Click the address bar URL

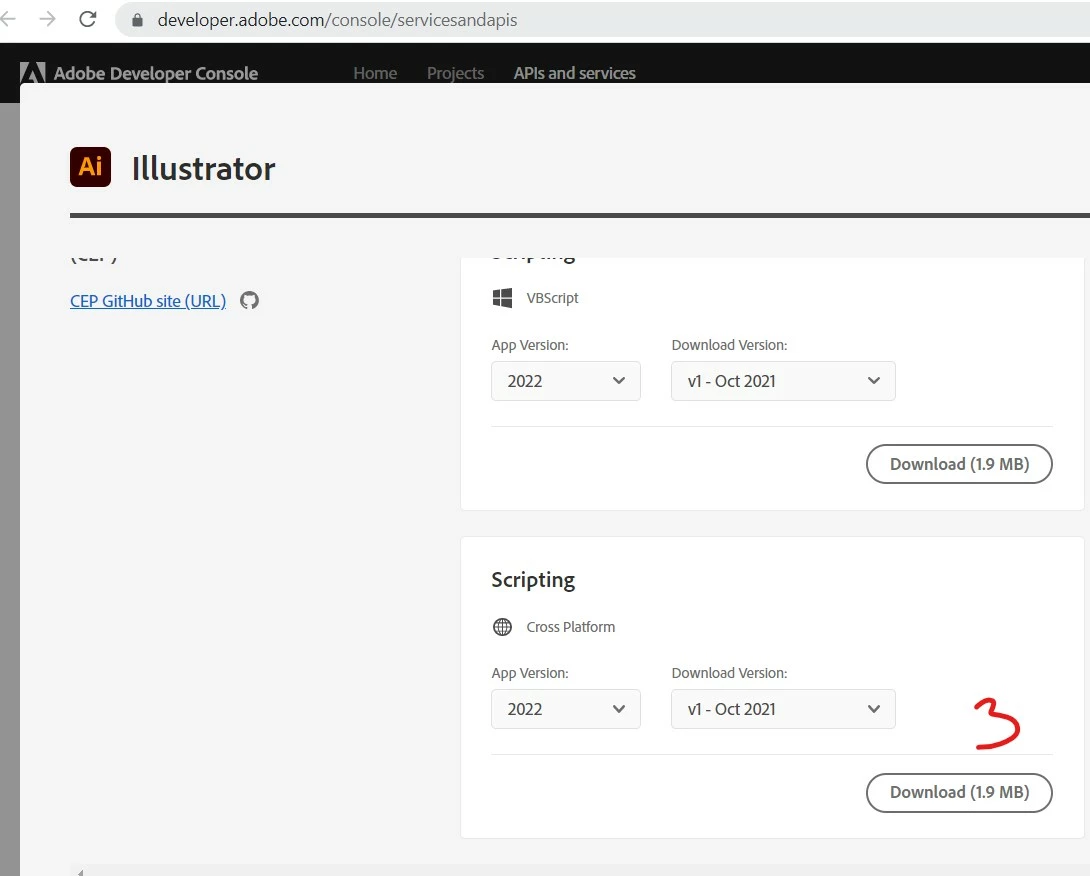(x=337, y=20)
